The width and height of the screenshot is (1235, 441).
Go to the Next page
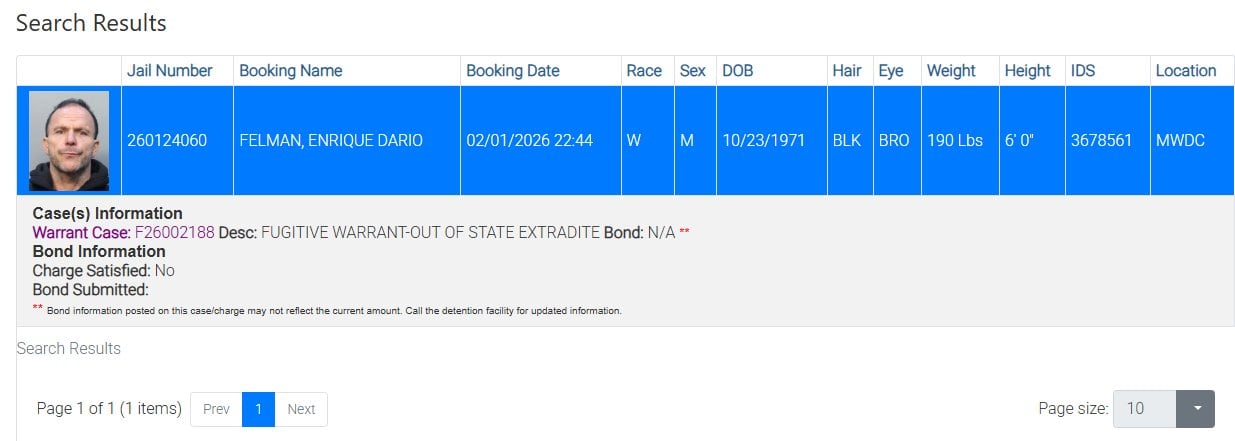pos(301,409)
